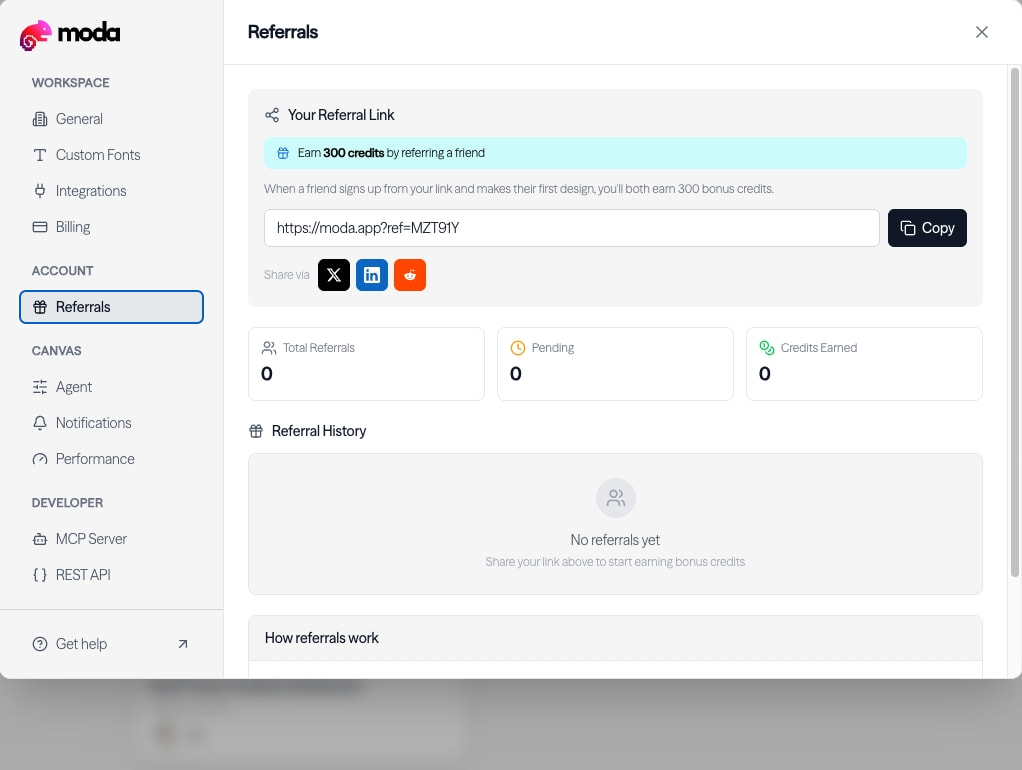The width and height of the screenshot is (1022, 770).
Task: Close the Referrals settings dialog
Action: 982,32
